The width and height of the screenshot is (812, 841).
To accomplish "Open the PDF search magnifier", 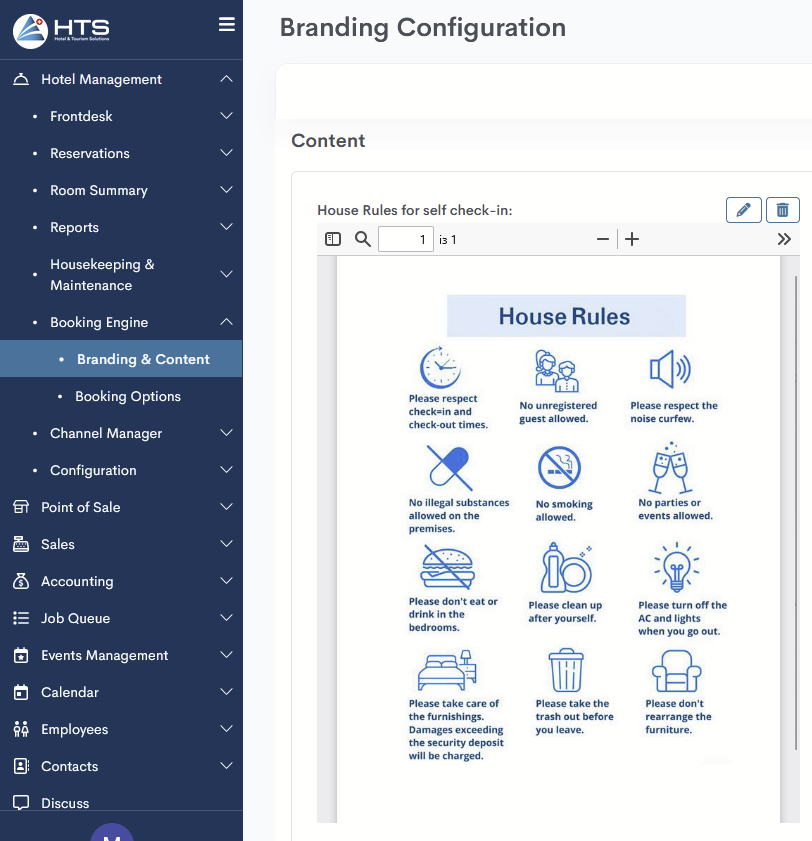I will coord(363,239).
